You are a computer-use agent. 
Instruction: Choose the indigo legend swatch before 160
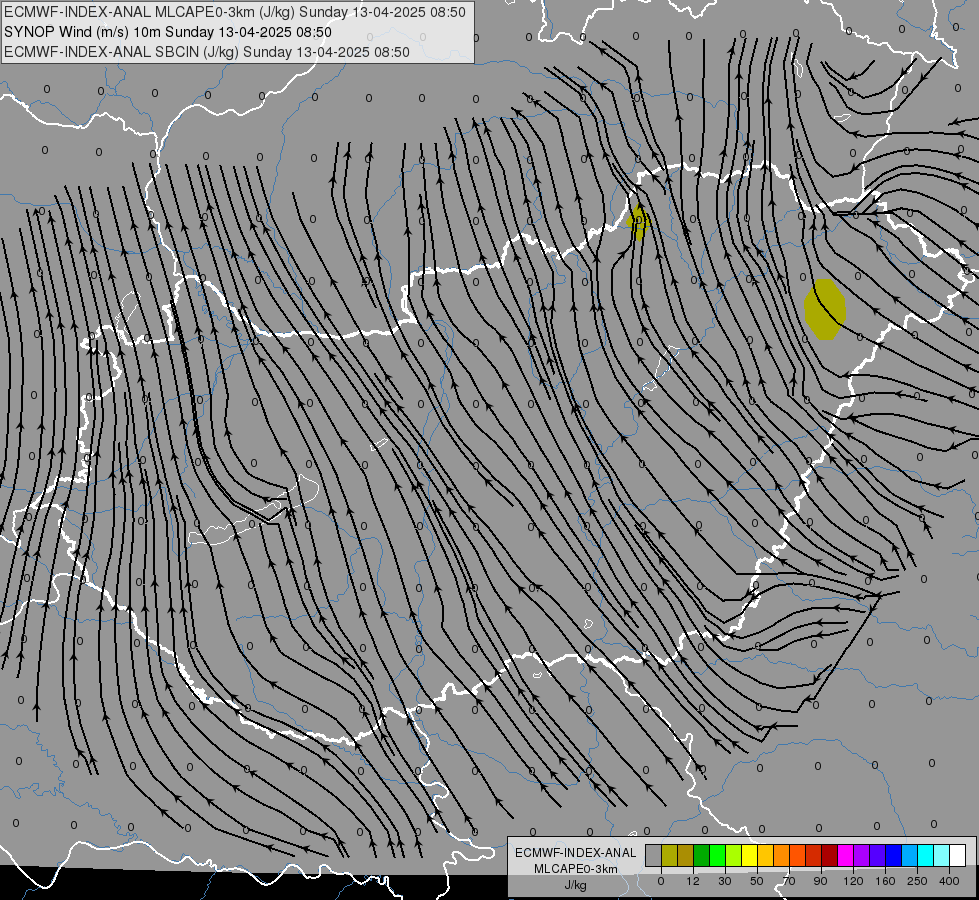pos(878,856)
